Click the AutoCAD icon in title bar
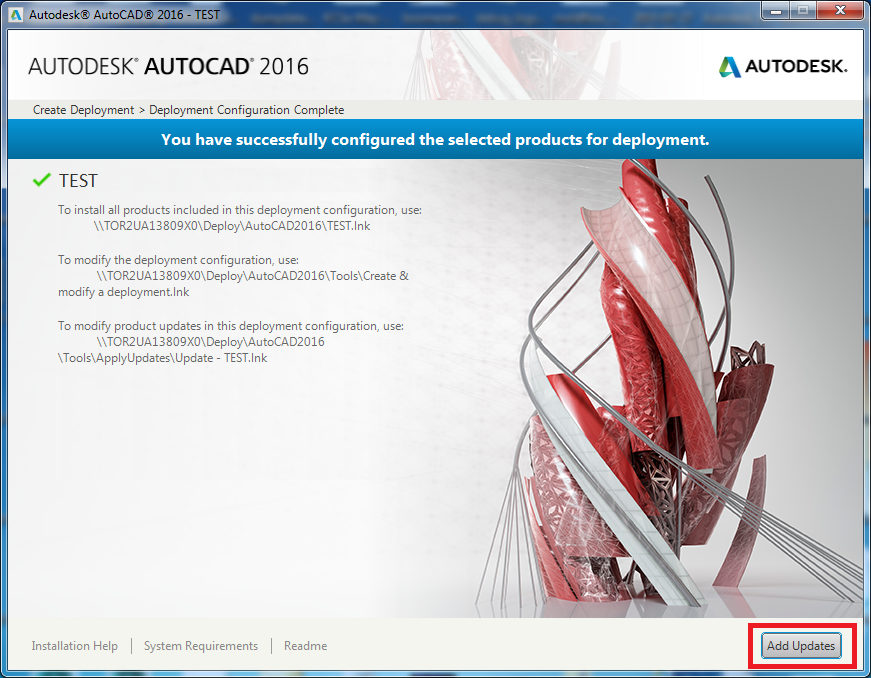 tap(17, 15)
